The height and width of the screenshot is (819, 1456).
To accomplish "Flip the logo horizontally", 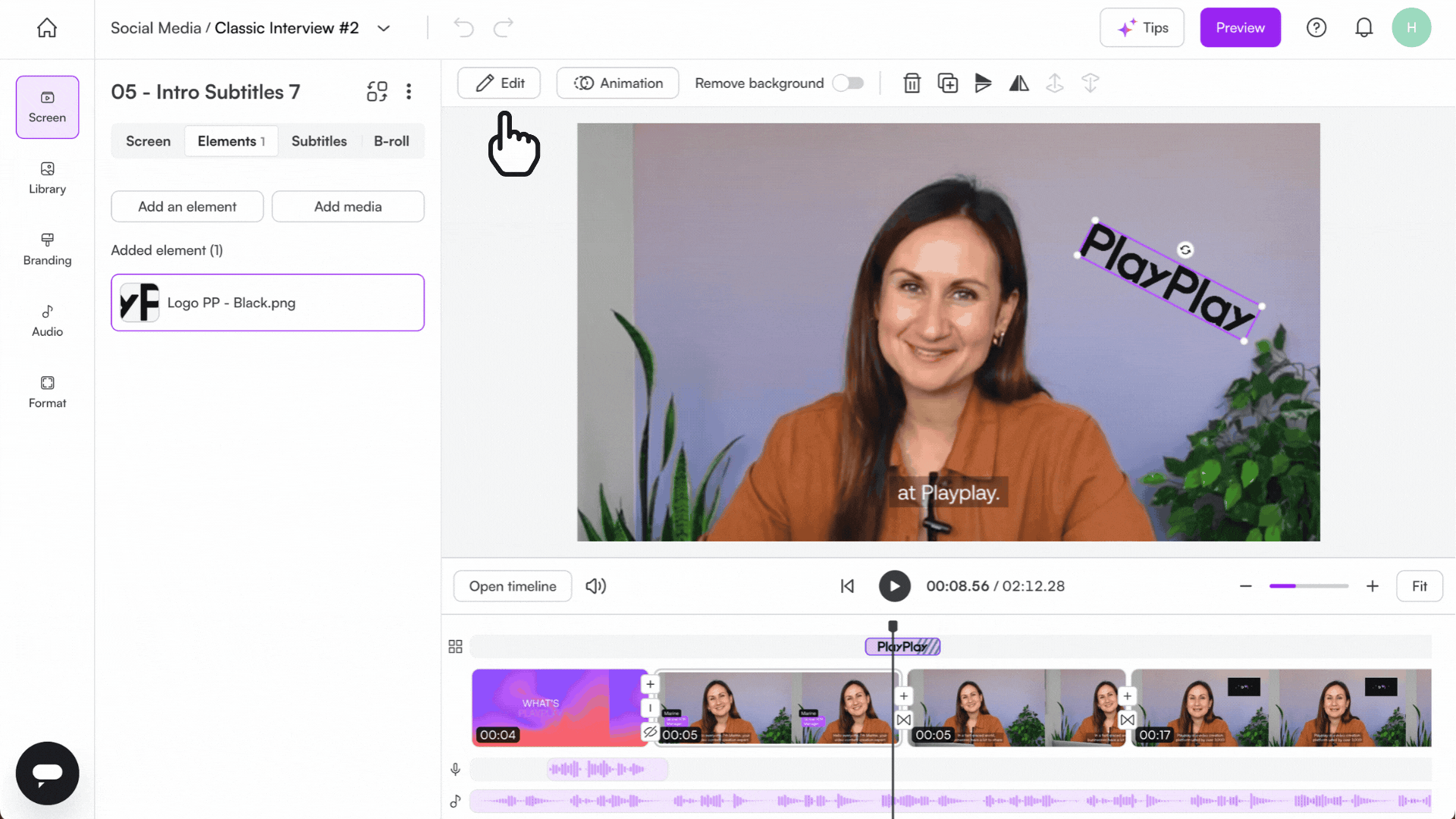I will (1018, 83).
